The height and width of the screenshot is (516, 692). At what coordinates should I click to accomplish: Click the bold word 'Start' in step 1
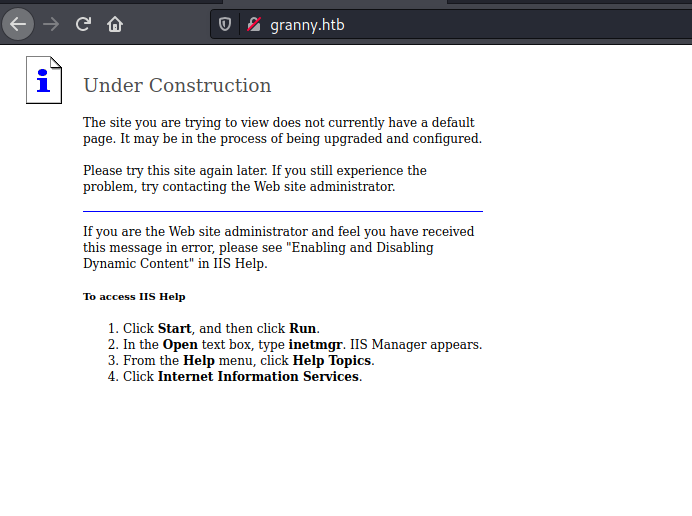point(174,328)
